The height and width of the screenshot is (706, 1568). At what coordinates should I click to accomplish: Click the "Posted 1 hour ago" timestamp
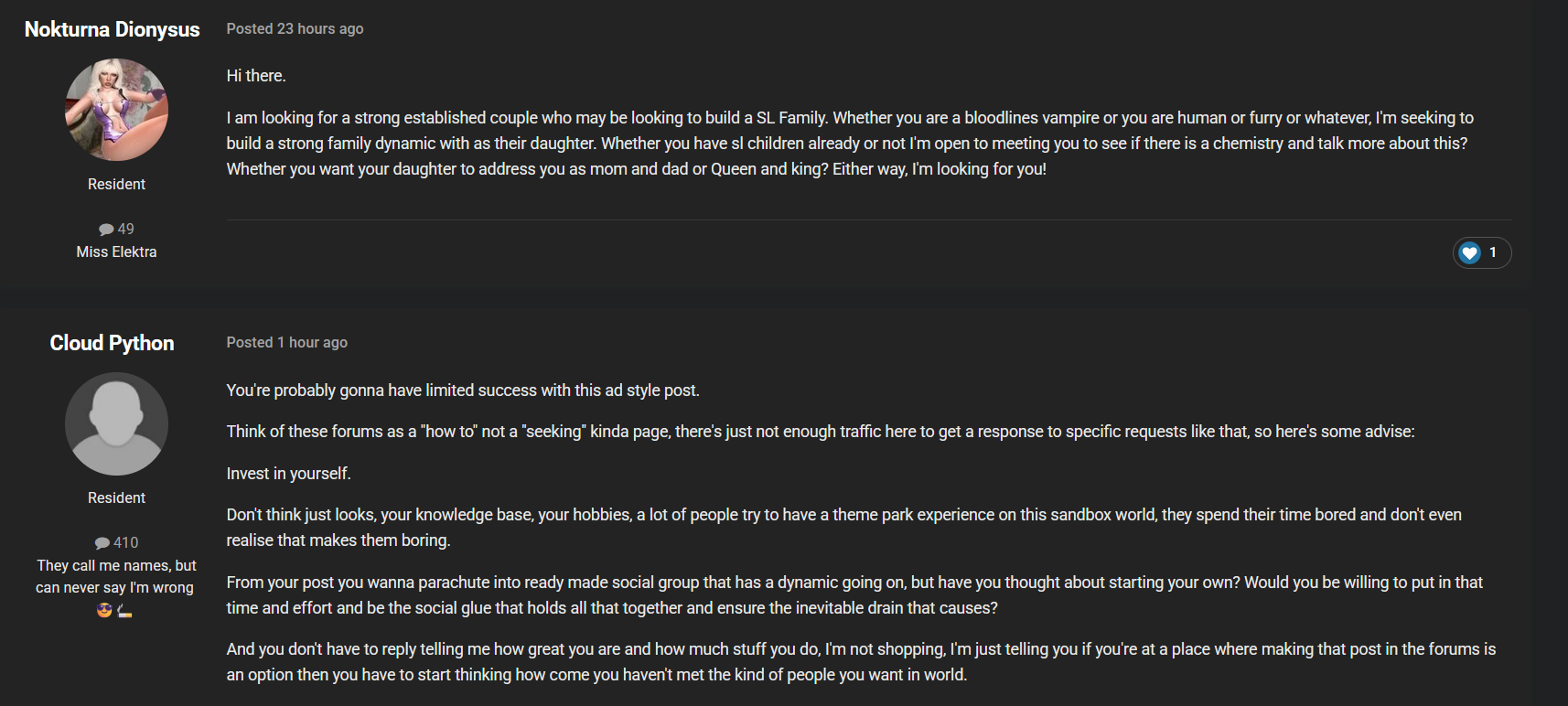click(x=286, y=343)
